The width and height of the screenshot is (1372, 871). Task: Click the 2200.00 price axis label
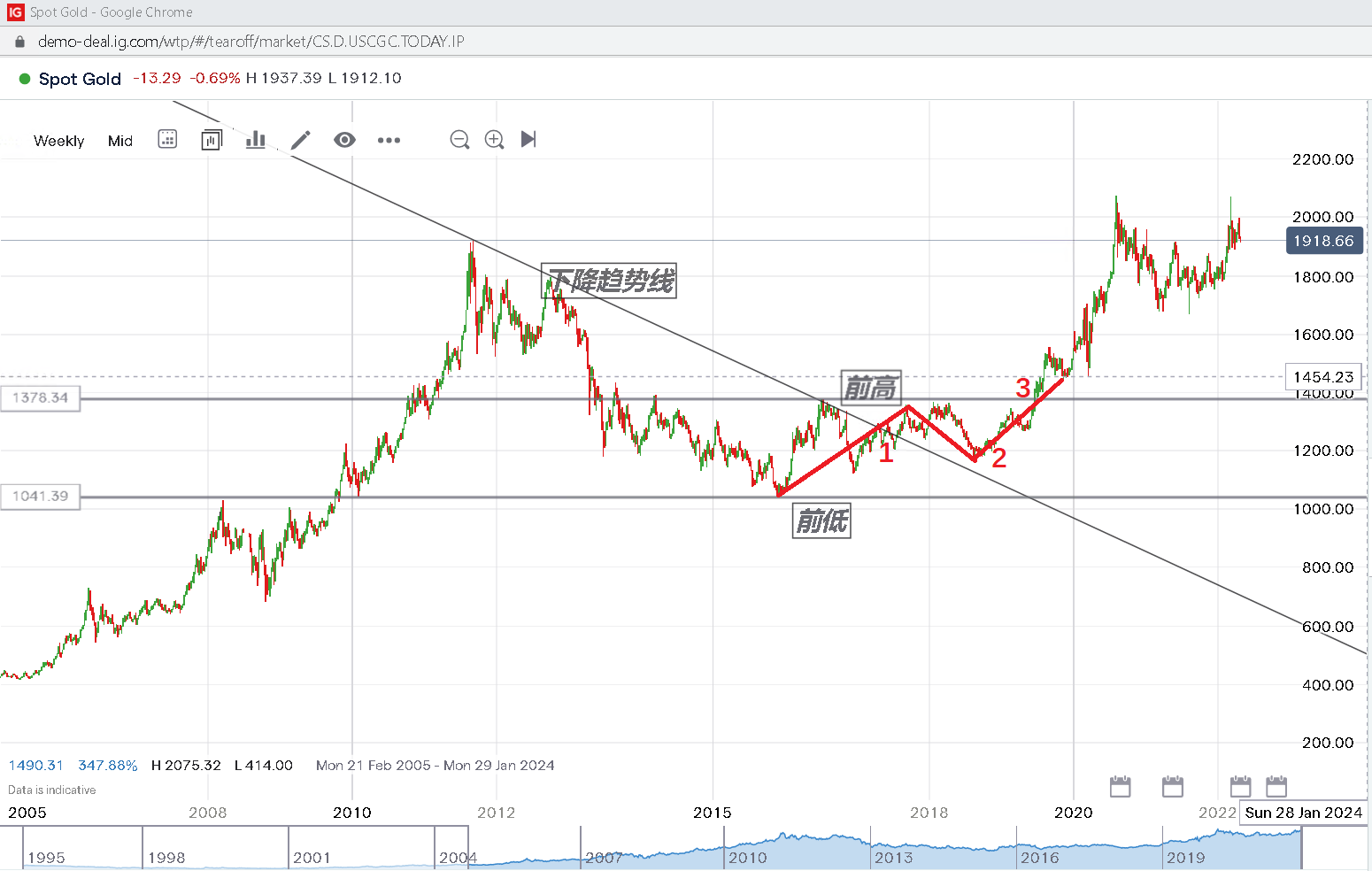pos(1323,159)
